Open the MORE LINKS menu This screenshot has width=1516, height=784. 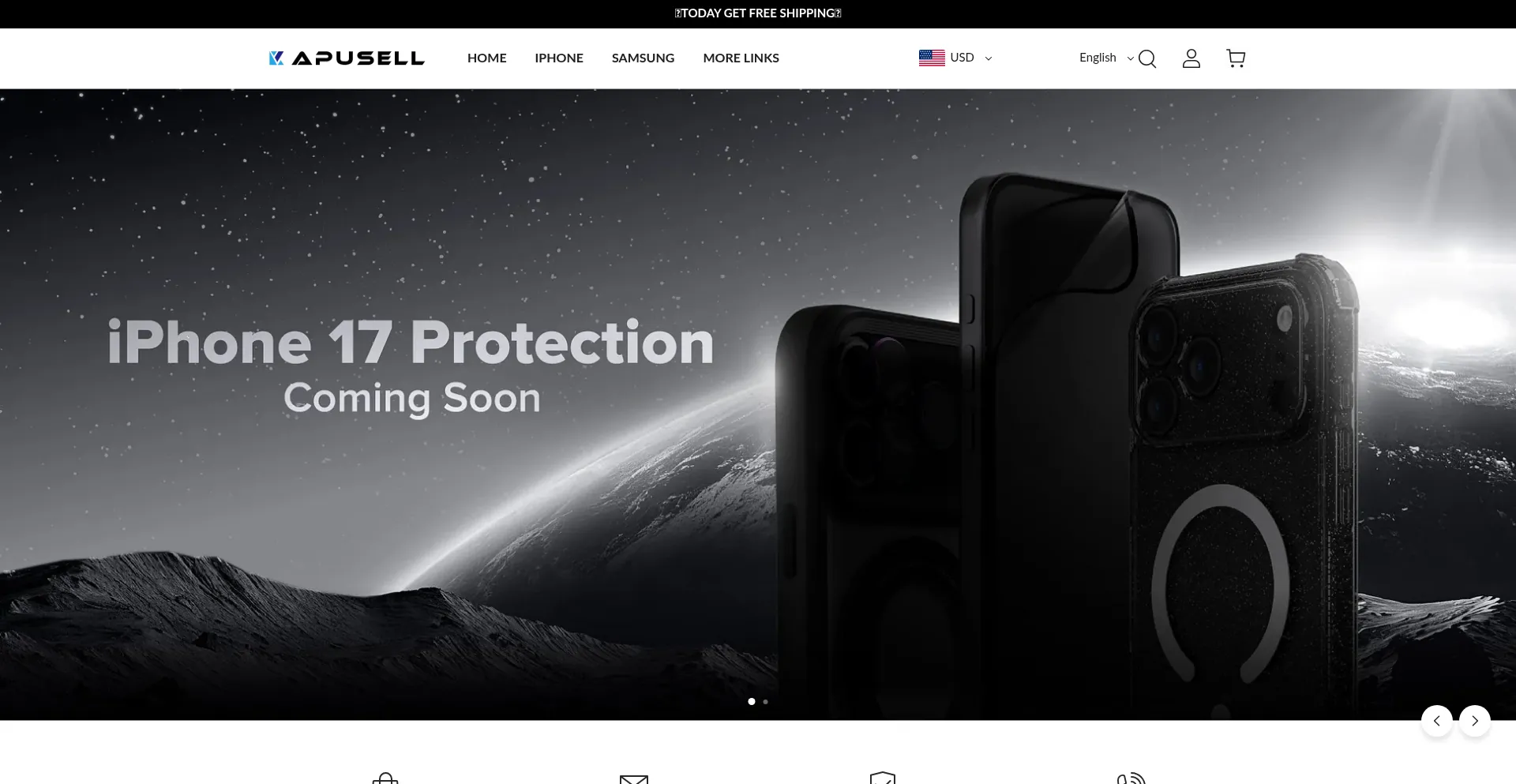741,58
